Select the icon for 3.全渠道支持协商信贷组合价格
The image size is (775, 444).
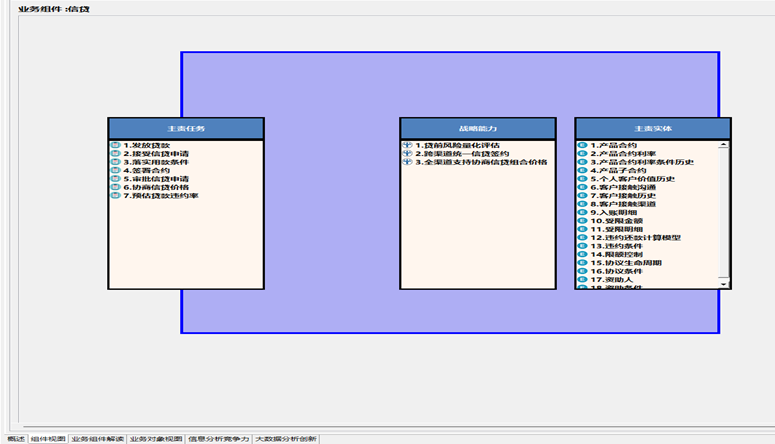coord(407,162)
